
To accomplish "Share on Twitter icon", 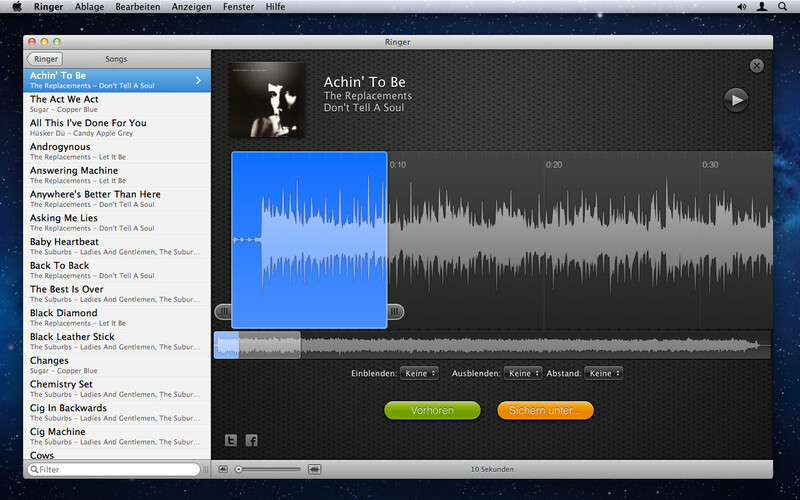I will pyautogui.click(x=231, y=440).
